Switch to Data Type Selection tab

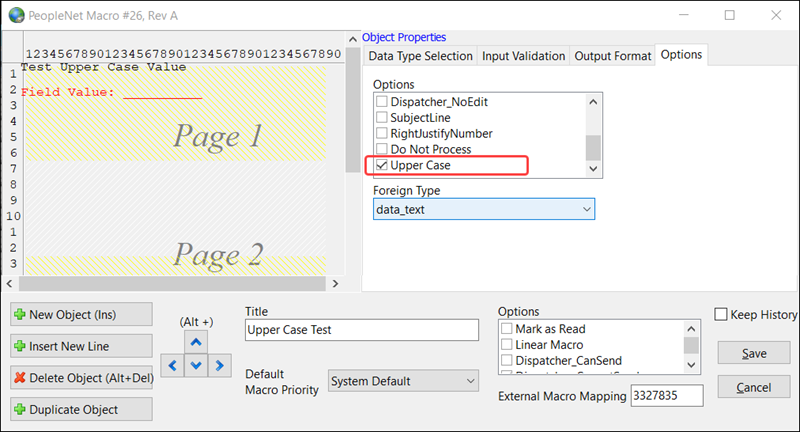(x=420, y=56)
